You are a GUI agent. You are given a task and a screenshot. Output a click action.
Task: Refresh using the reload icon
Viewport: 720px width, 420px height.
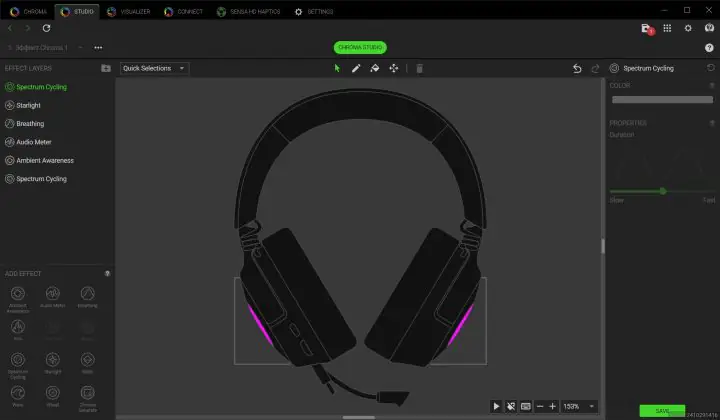point(46,28)
